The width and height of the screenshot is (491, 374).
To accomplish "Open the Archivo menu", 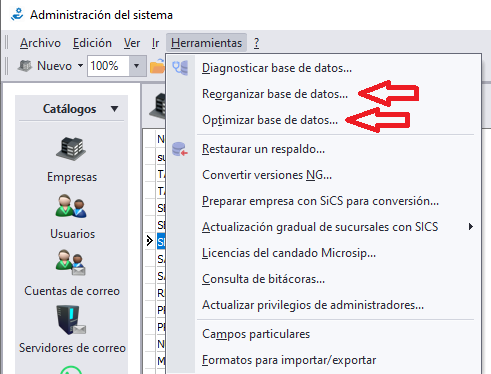I will (40, 43).
